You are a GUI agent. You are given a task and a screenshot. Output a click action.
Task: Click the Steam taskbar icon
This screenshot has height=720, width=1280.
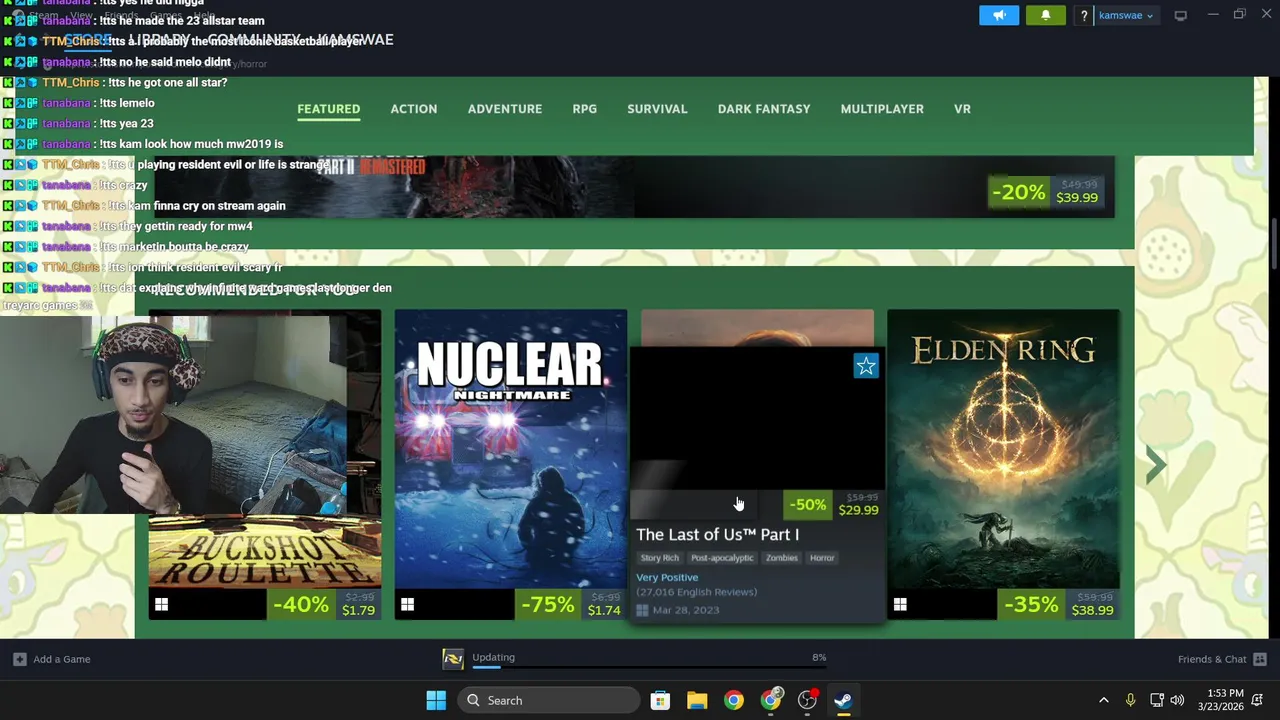tap(843, 700)
